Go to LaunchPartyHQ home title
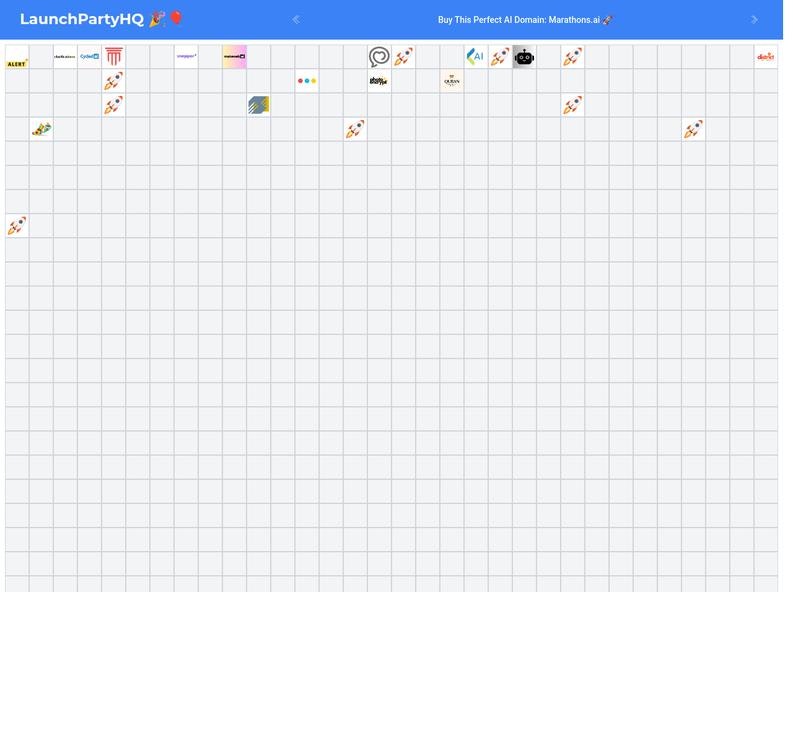Image resolution: width=793 pixels, height=743 pixels. click(x=101, y=19)
